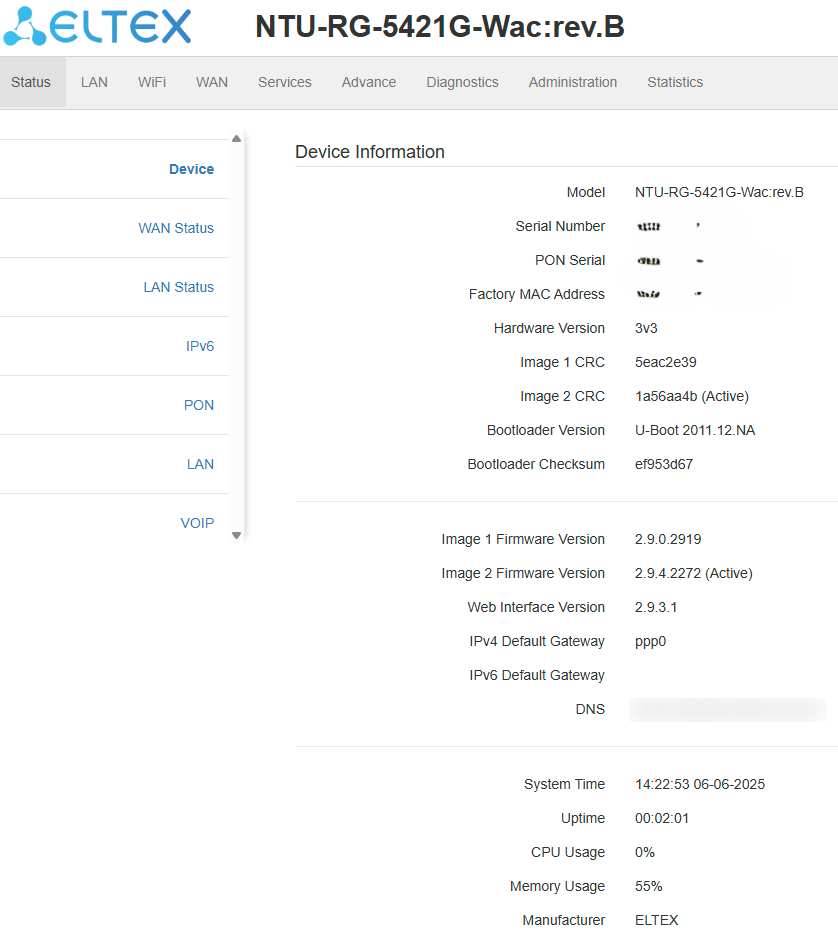This screenshot has height=935, width=838.
Task: Select the Advance tab
Action: pyautogui.click(x=369, y=82)
